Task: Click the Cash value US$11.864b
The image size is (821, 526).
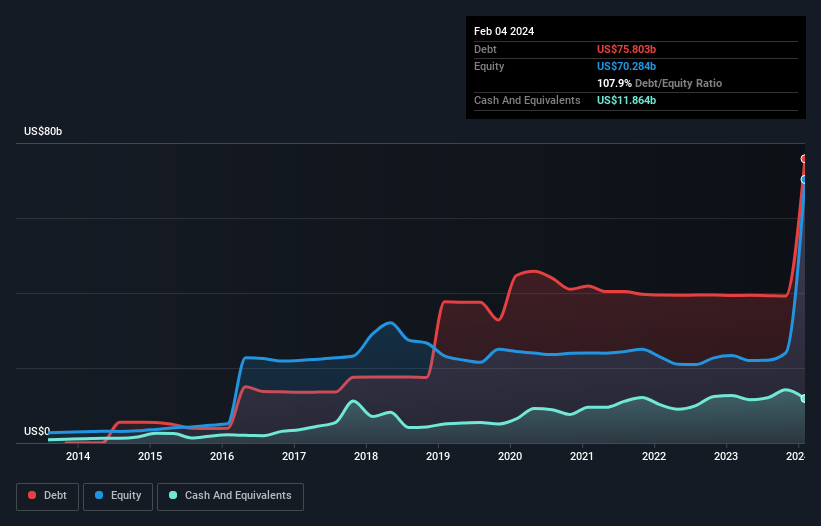Action: tap(626, 100)
